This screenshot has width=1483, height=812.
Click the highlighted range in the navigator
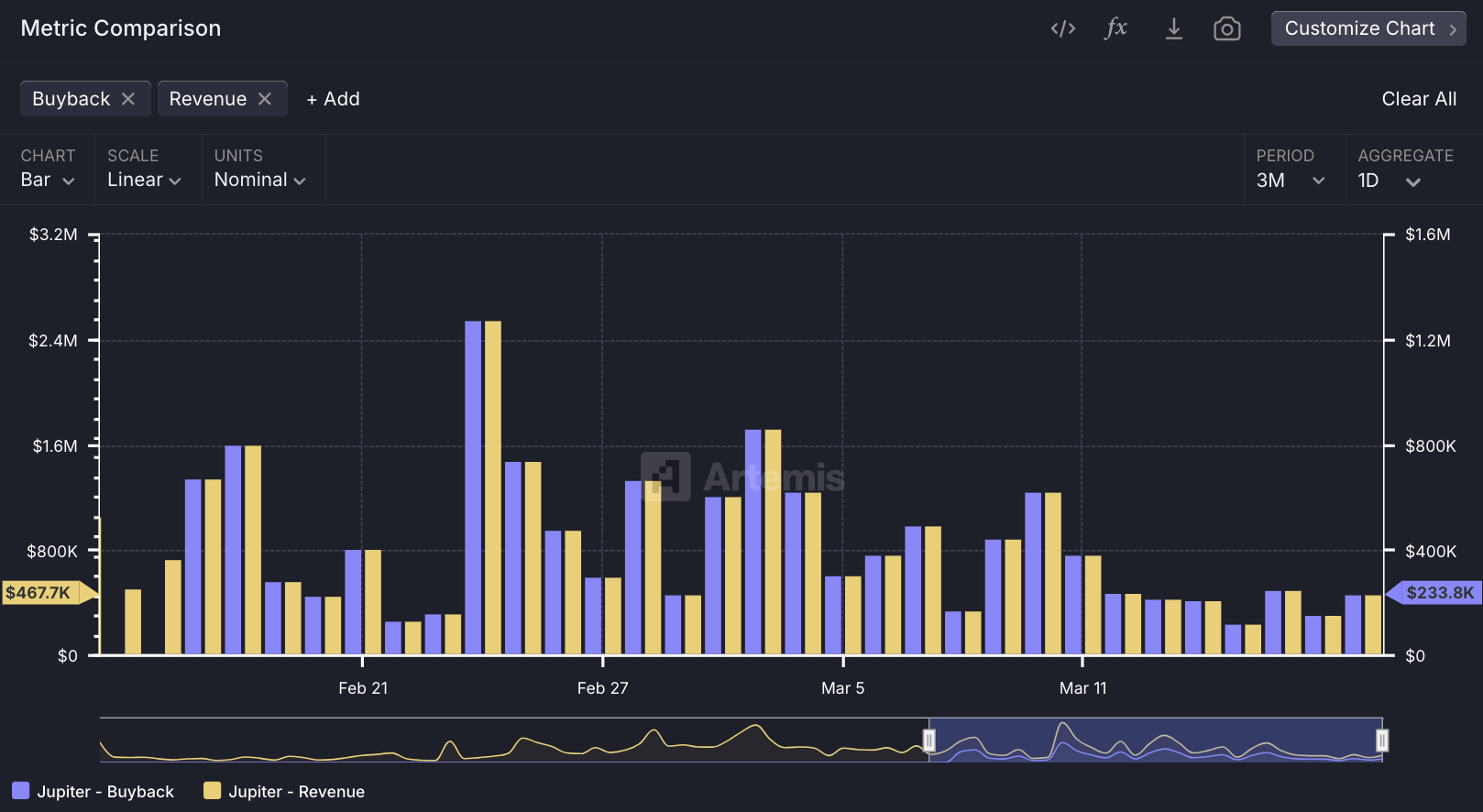coord(1155,740)
